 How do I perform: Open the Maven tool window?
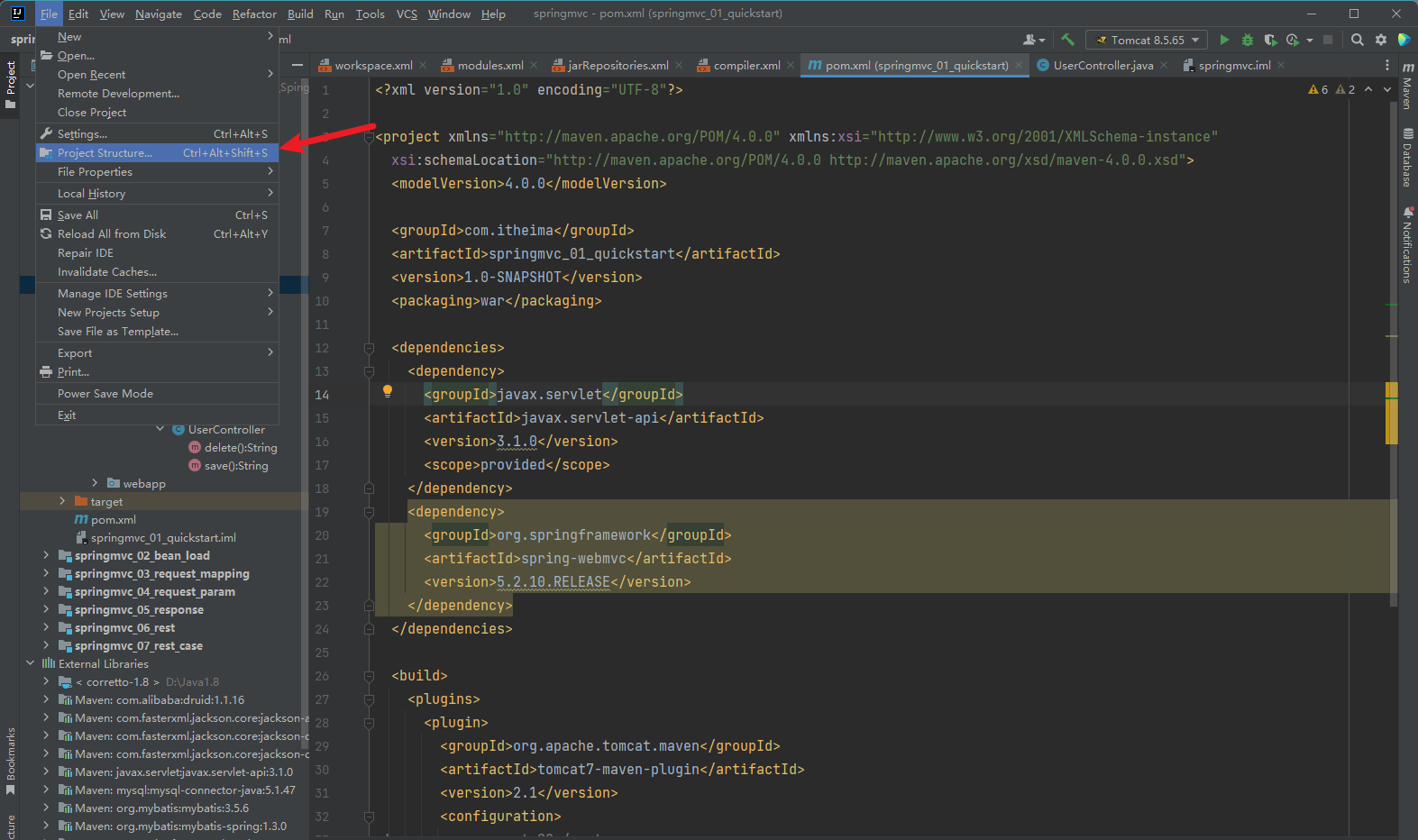pos(1408,86)
